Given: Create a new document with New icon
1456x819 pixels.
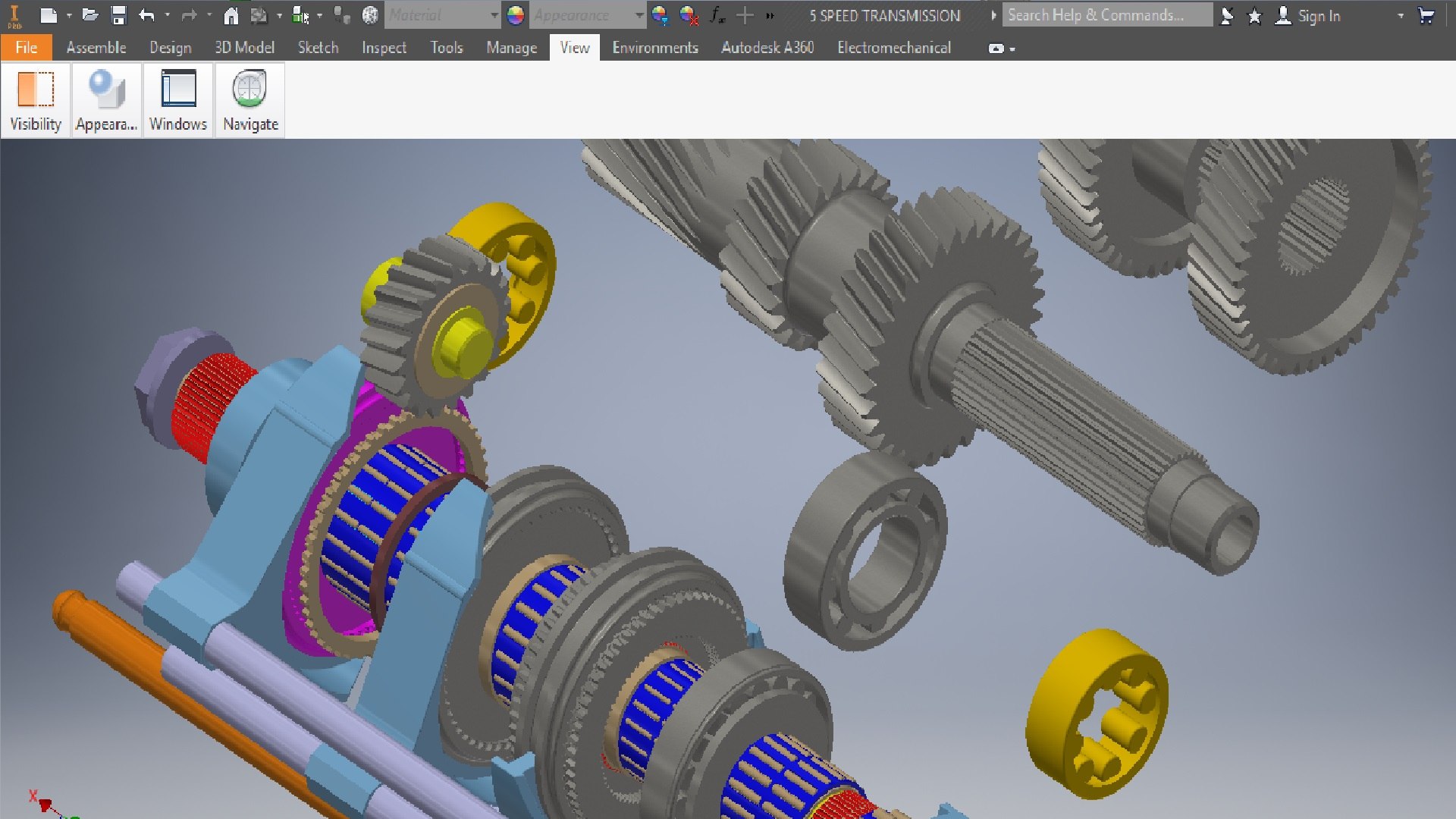Looking at the screenshot, I should [49, 15].
